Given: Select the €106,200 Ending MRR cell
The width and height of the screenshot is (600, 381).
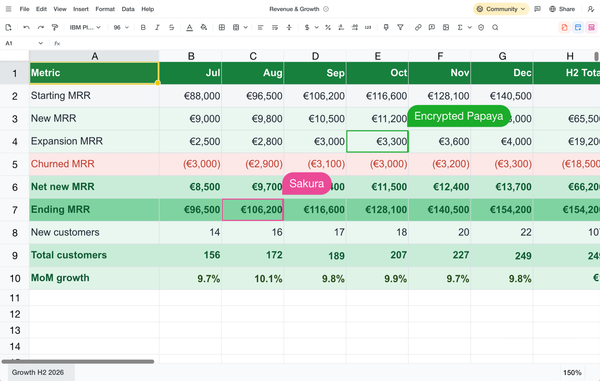Looking at the screenshot, I should click(253, 210).
